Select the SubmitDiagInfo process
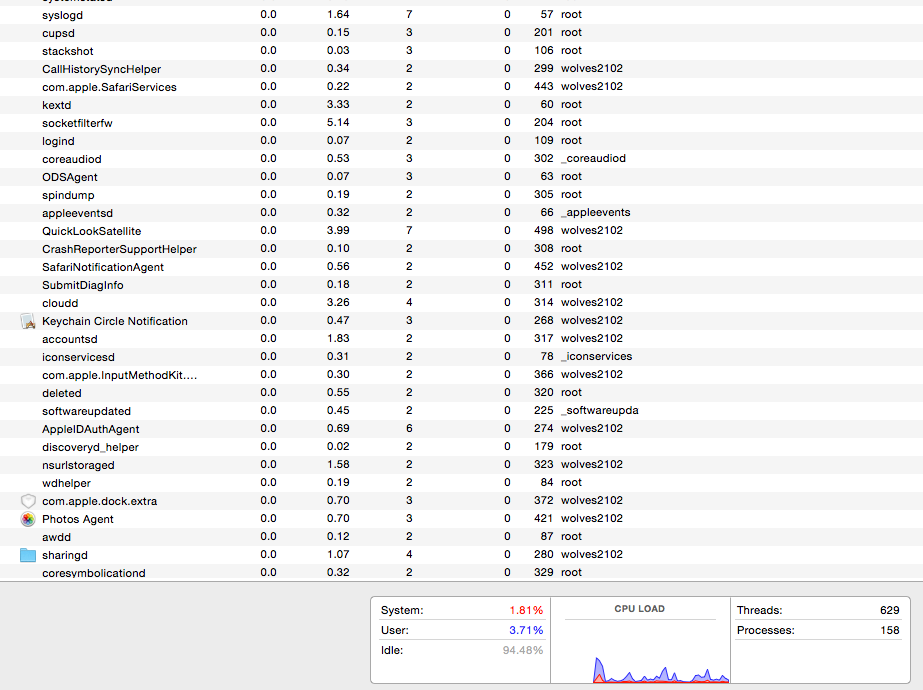Image resolution: width=923 pixels, height=690 pixels. tap(462, 285)
